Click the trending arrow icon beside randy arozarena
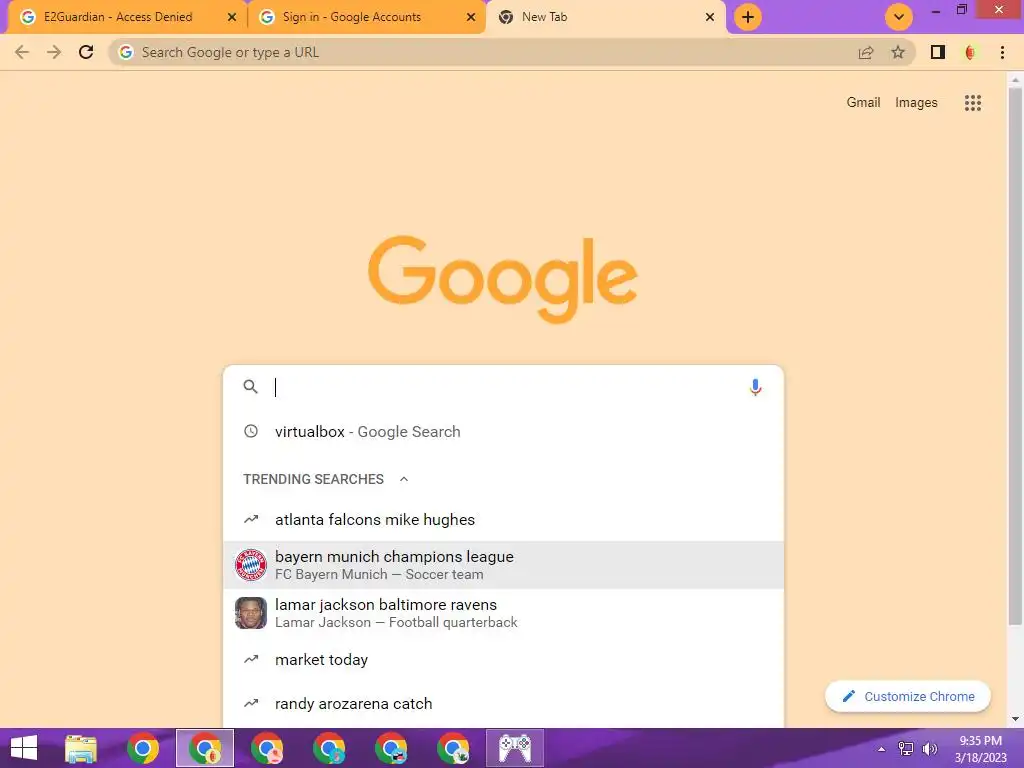1024x768 pixels. tap(251, 703)
